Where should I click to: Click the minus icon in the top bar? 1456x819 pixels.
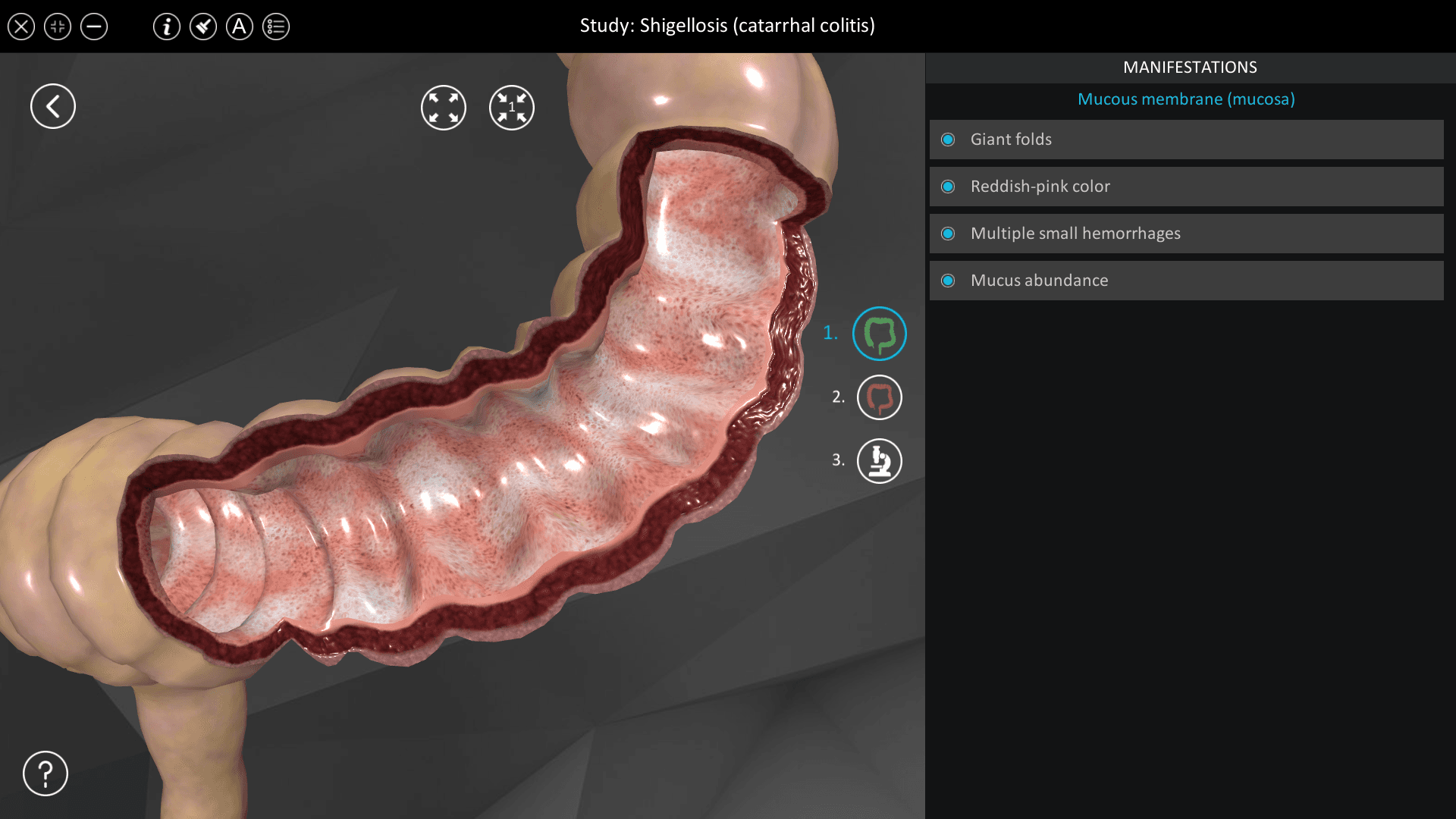pyautogui.click(x=94, y=27)
